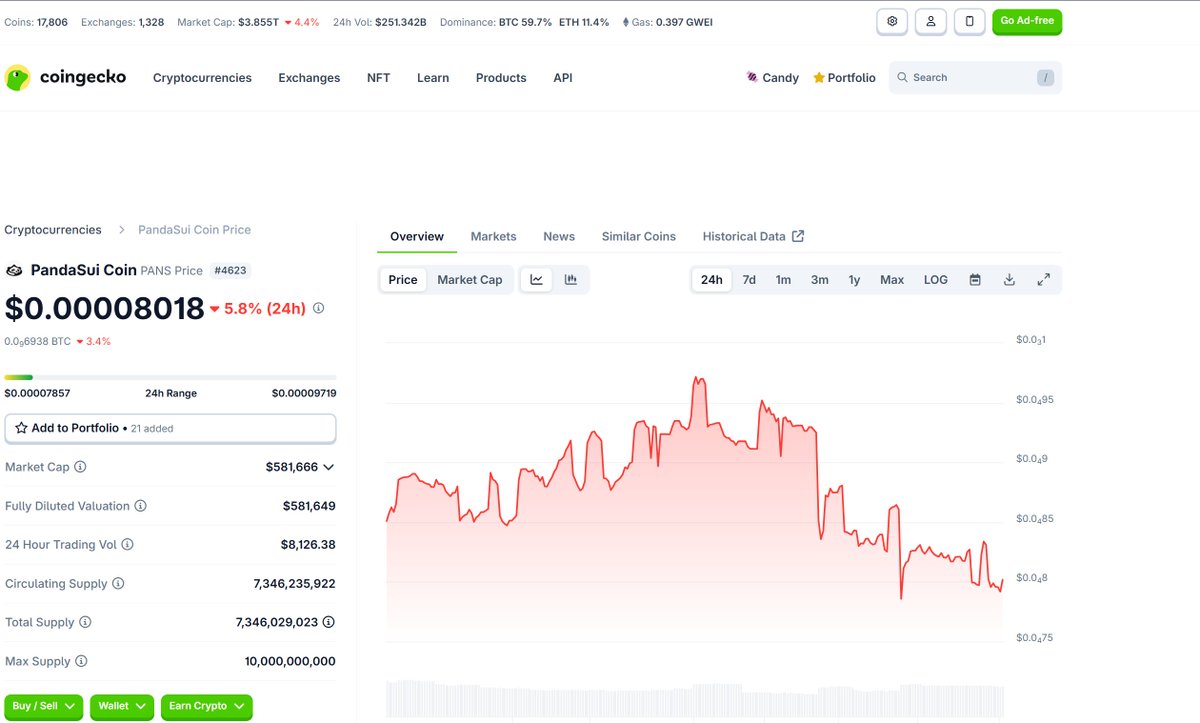The width and height of the screenshot is (1200, 723).
Task: Click Add to Portfolio button
Action: point(170,428)
